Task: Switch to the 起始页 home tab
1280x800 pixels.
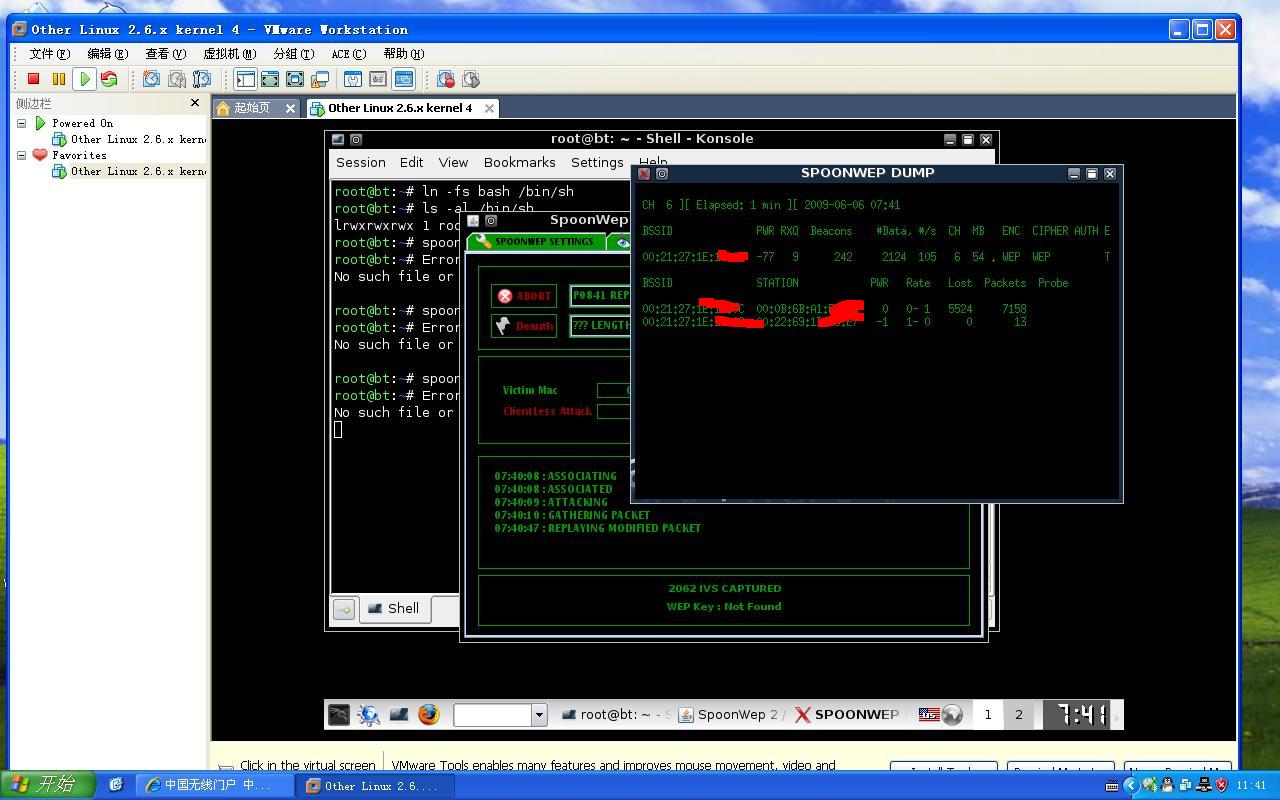Action: tap(251, 108)
